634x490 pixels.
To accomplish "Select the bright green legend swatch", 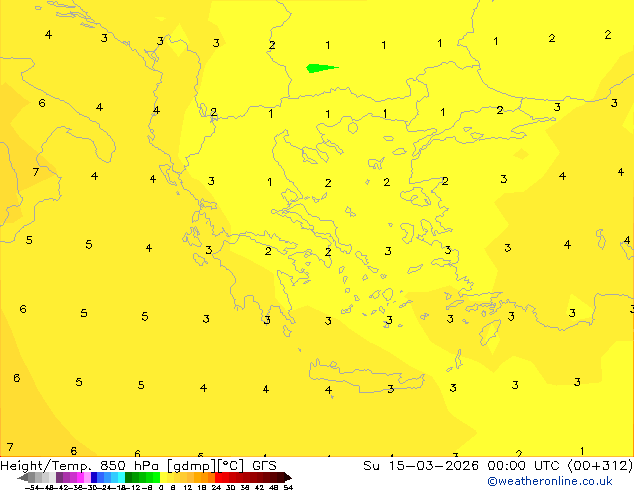I will click(156, 478).
